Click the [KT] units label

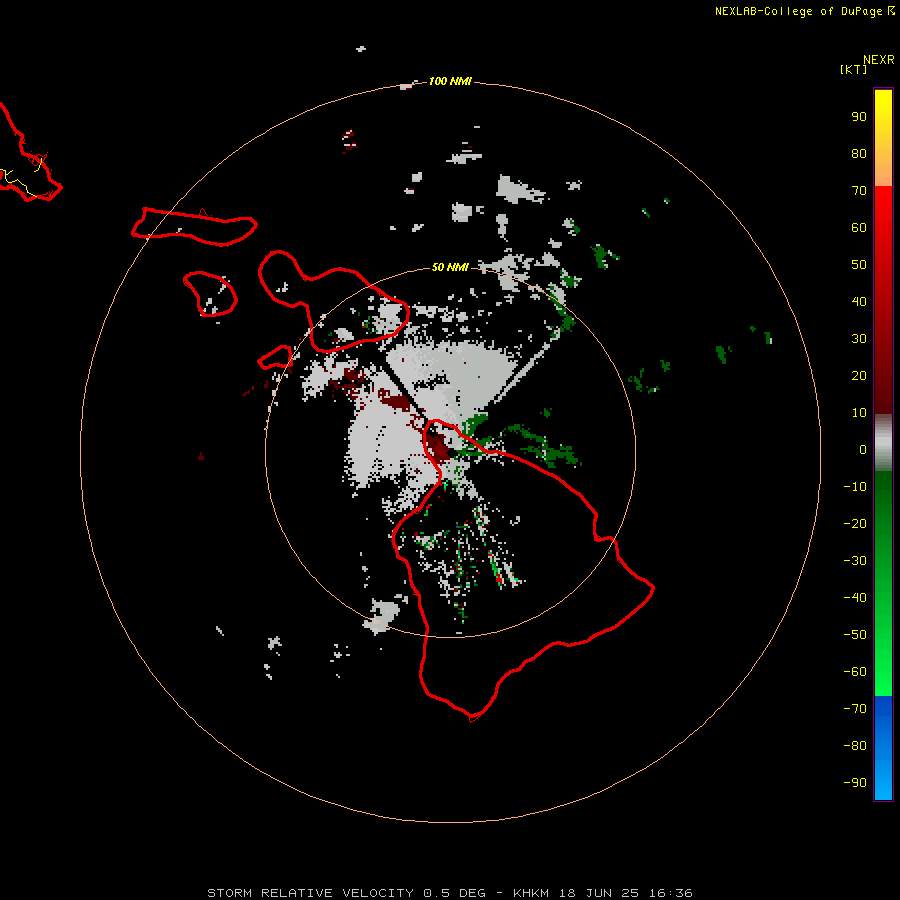coord(854,69)
